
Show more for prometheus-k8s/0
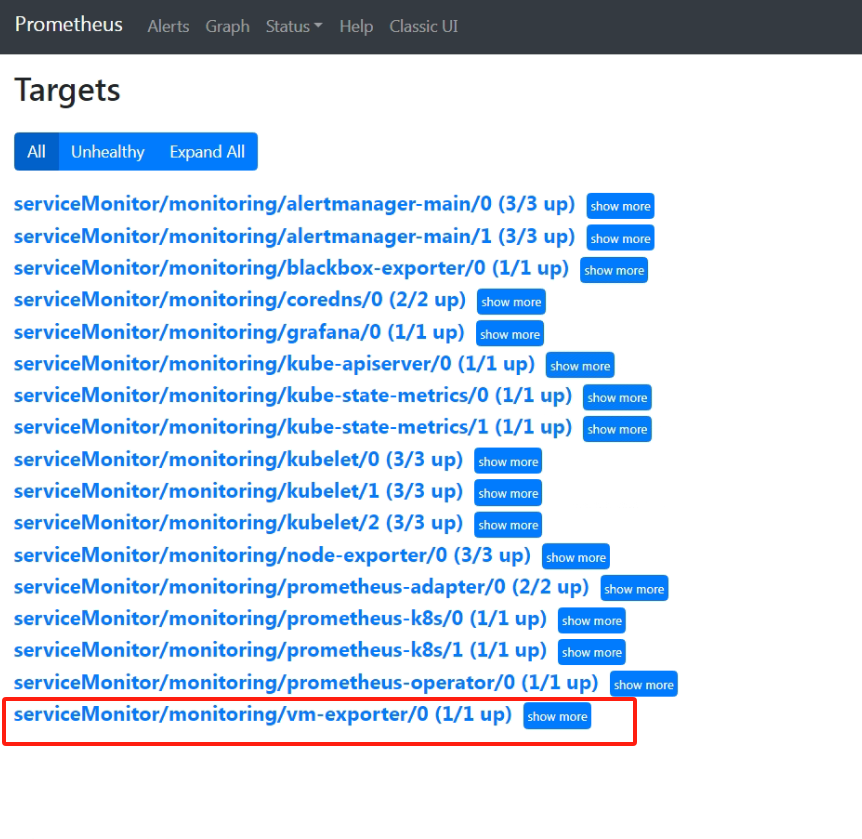(x=592, y=621)
